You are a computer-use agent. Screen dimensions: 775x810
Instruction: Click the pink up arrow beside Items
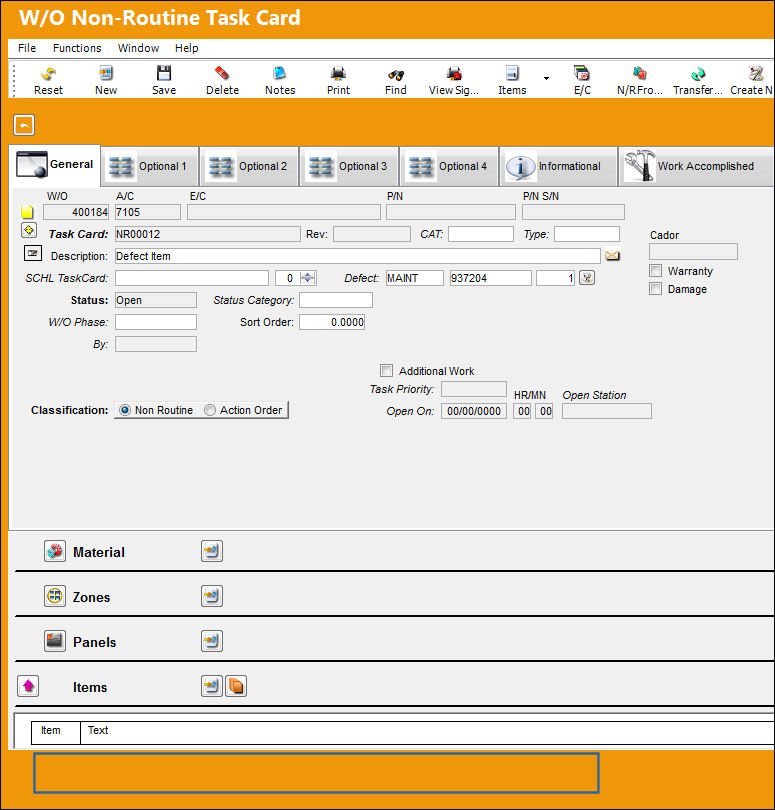point(28,686)
